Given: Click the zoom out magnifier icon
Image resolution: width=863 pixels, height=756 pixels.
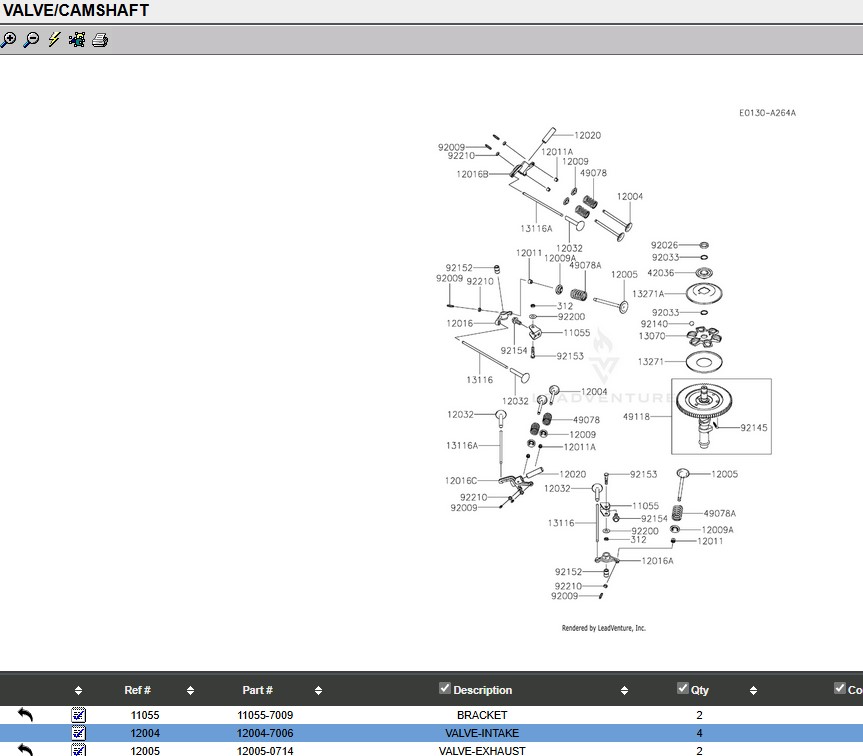Looking at the screenshot, I should (x=31, y=40).
